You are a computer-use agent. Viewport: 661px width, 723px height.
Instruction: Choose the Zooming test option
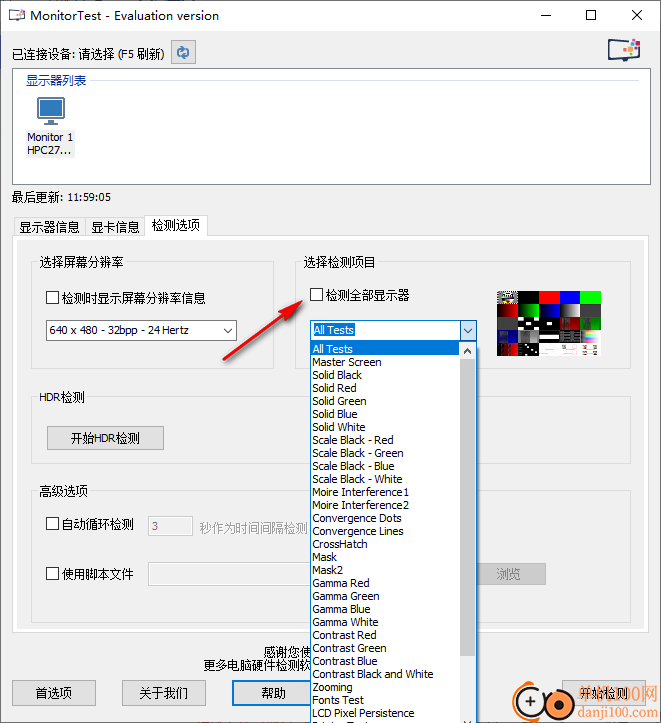coord(385,687)
